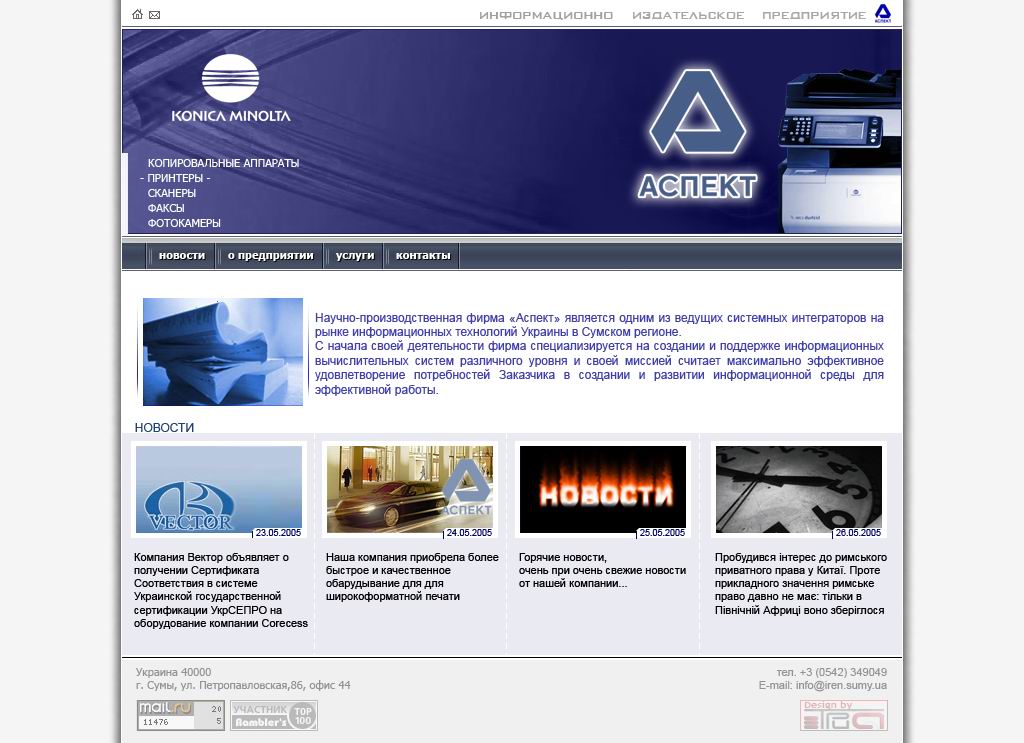Image resolution: width=1024 pixels, height=743 pixels.
Task: Select СКАНЕРЫ in banner list
Action: tap(172, 193)
